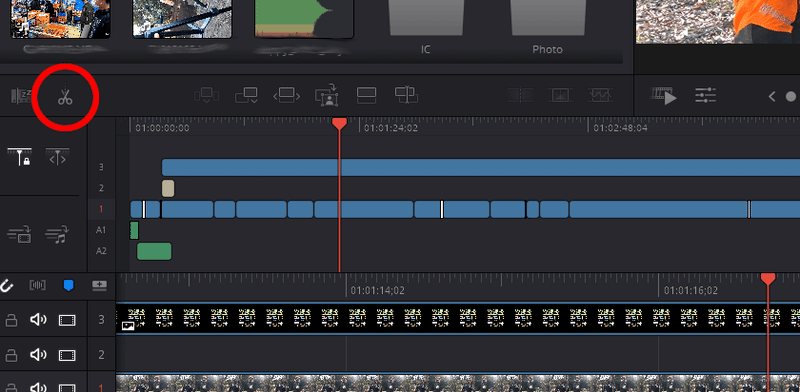Select the Audio Only edit mode icon
Screen dimensions: 800x392
pos(57,235)
